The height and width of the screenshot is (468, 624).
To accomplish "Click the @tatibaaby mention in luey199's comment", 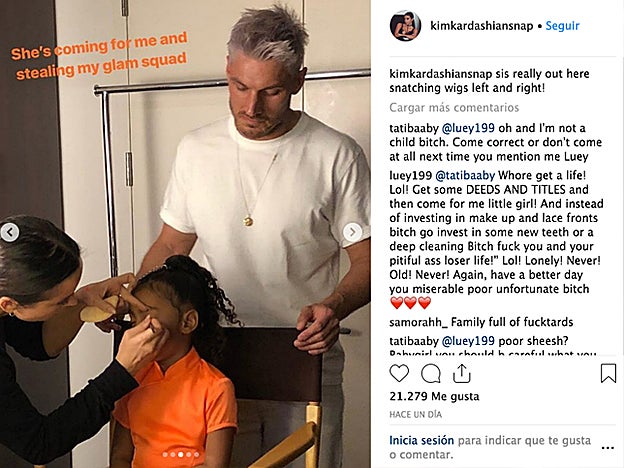I will point(465,176).
